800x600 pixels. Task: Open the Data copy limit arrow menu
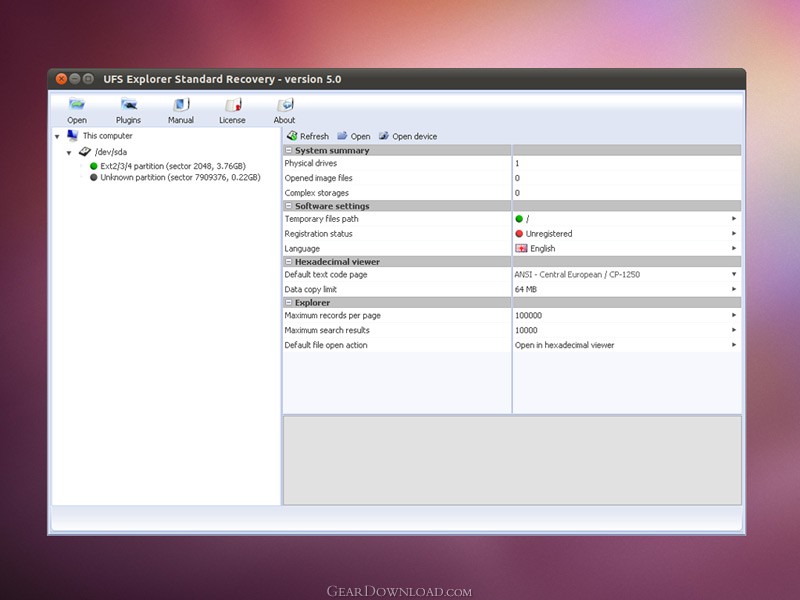734,289
